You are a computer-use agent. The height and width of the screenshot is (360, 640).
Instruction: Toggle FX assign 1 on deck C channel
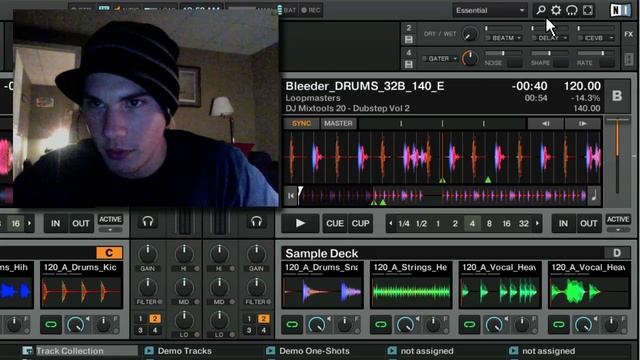coord(140,319)
